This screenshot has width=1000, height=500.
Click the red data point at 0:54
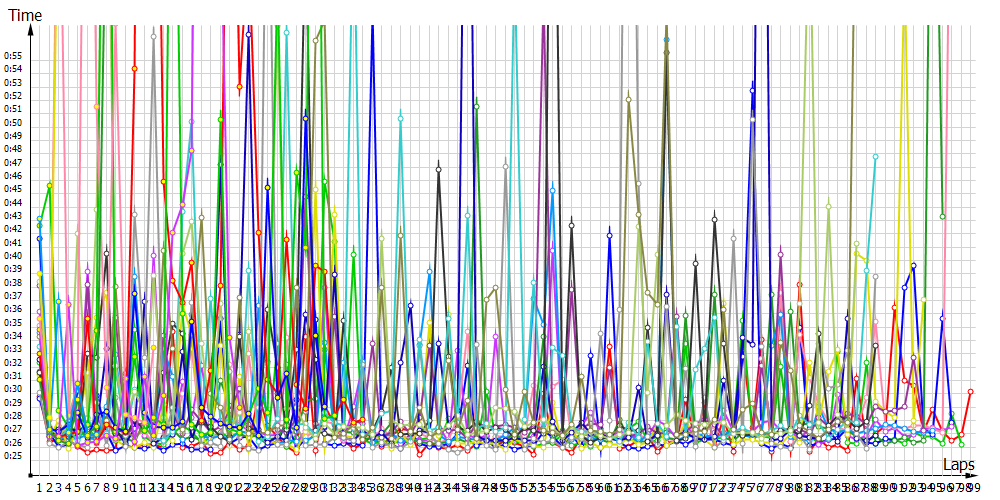[x=134, y=68]
